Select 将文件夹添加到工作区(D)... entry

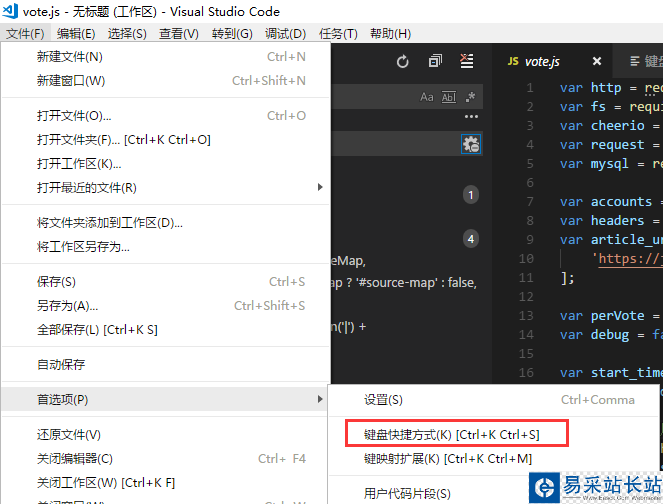(165, 222)
